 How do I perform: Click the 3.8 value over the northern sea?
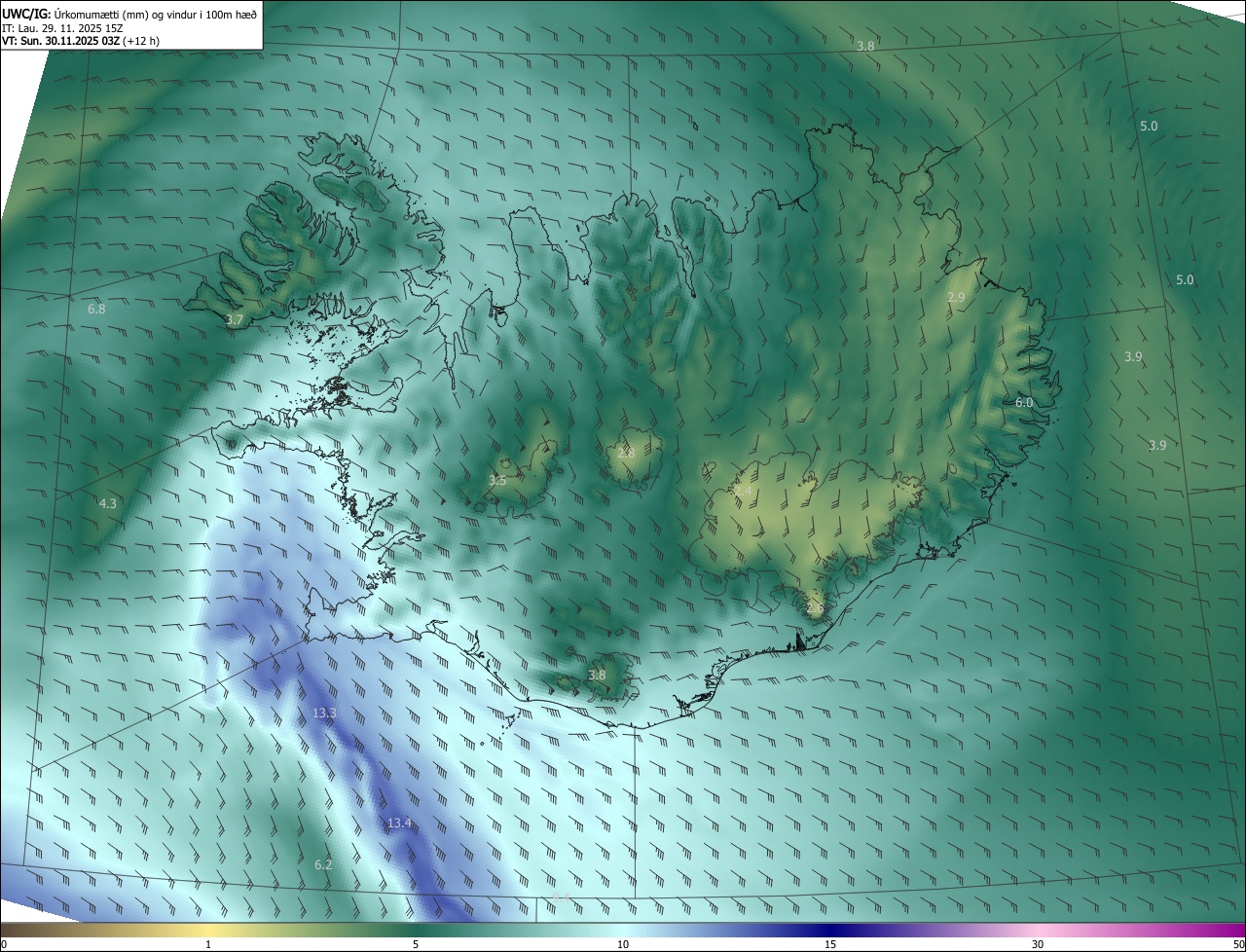pyautogui.click(x=864, y=46)
